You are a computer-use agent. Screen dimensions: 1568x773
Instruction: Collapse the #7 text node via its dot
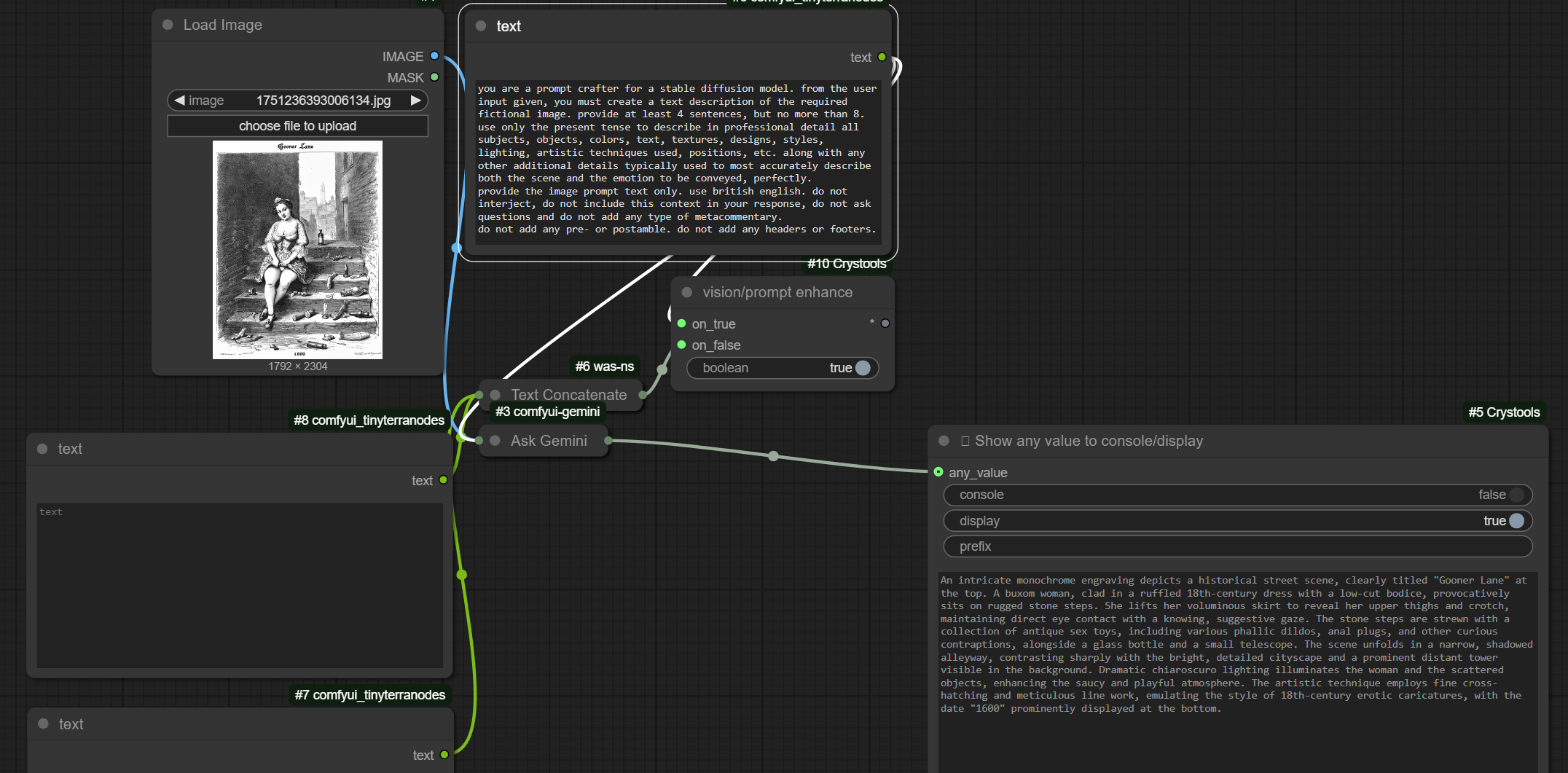click(43, 724)
